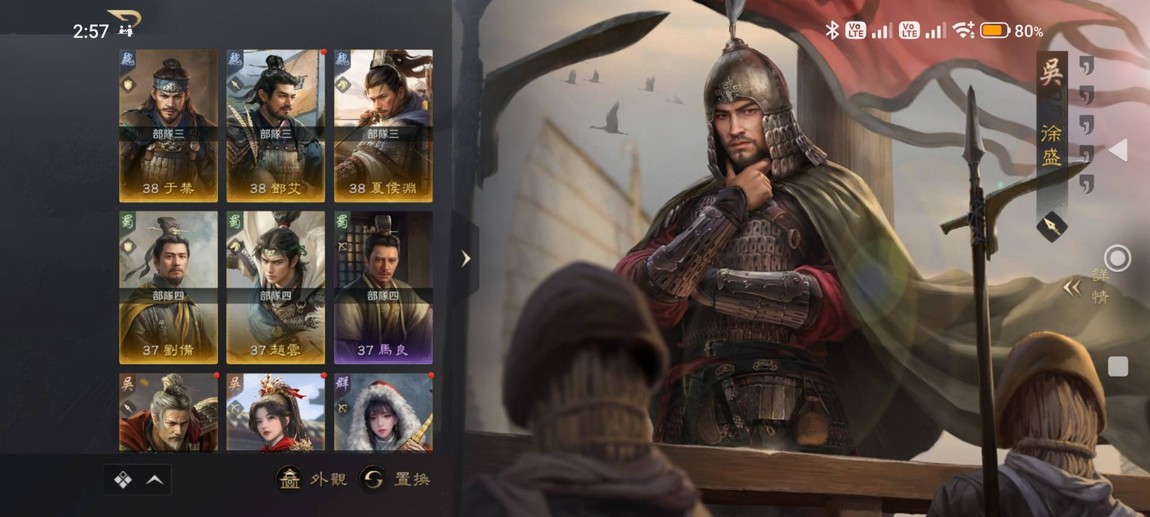Screen dimensions: 1150x517
Task: Select the 劉備 hero card
Action: tap(169, 287)
